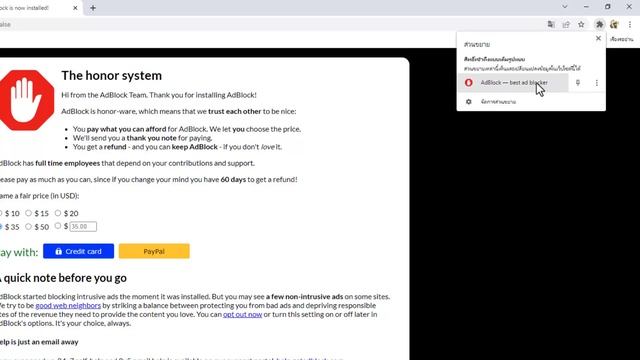Click the address bar
640x360 pixels.
coord(269,24)
